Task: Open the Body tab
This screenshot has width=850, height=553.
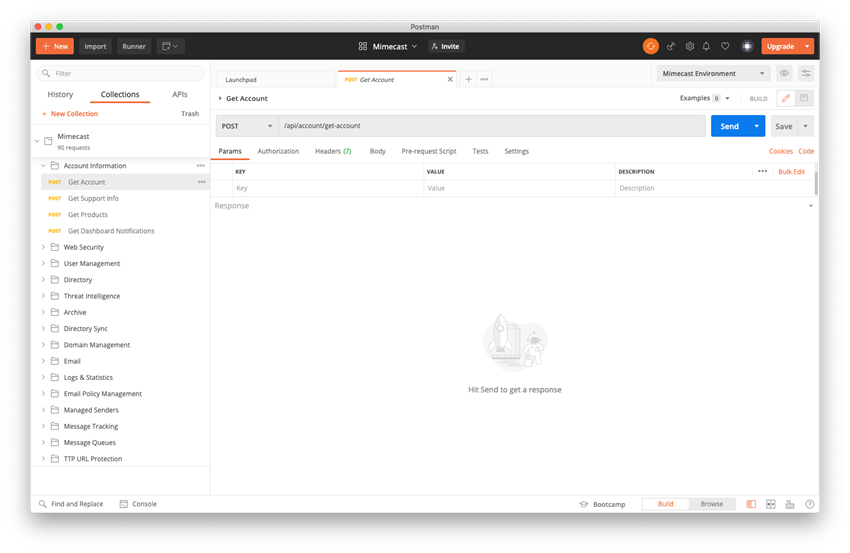Action: (378, 151)
